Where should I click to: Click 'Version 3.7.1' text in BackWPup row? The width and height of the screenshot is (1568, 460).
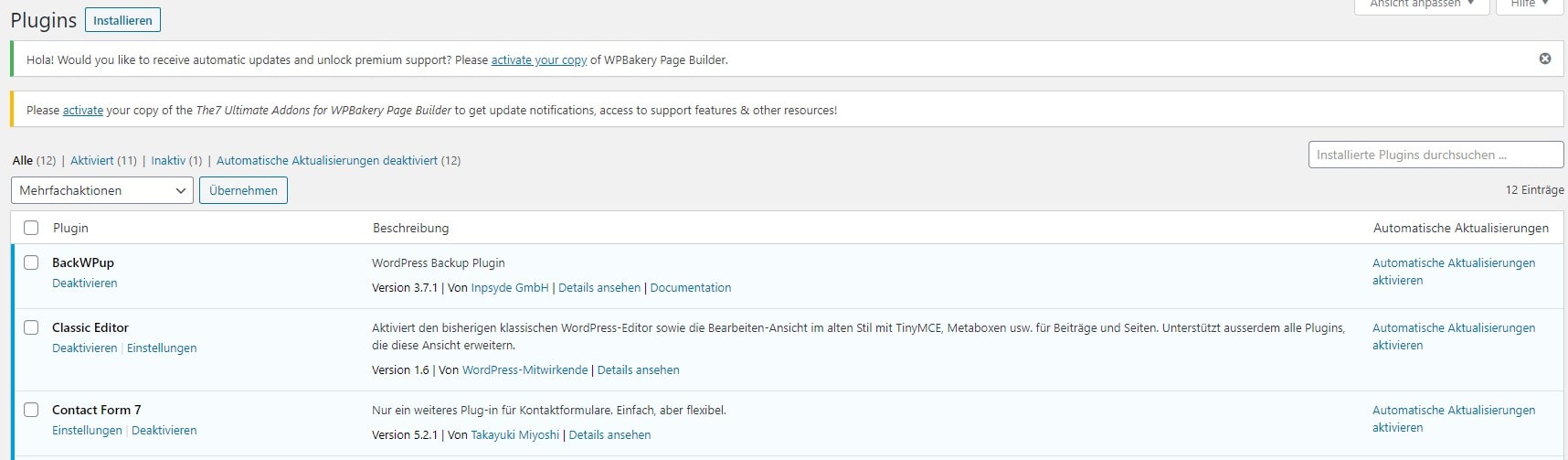pyautogui.click(x=405, y=287)
